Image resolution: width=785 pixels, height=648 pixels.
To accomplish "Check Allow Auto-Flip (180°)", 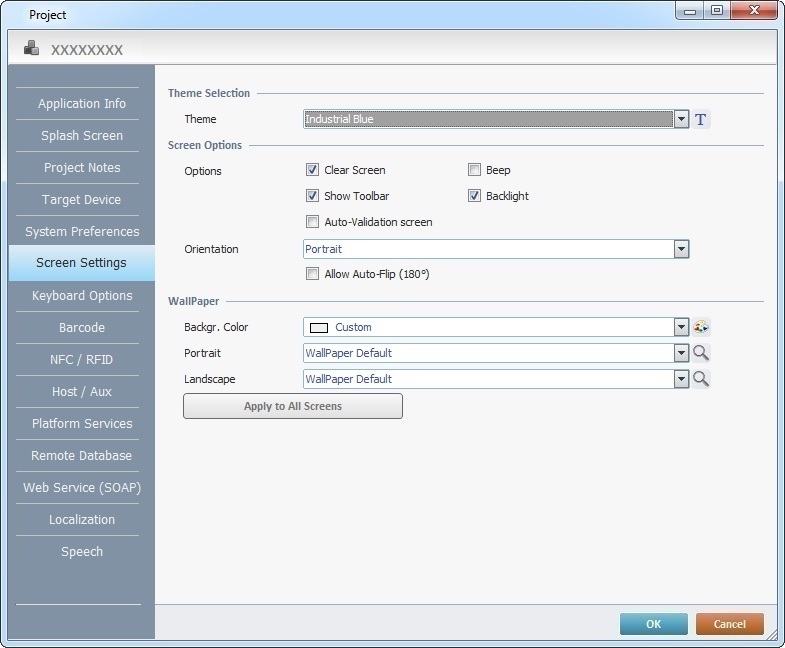I will point(313,274).
